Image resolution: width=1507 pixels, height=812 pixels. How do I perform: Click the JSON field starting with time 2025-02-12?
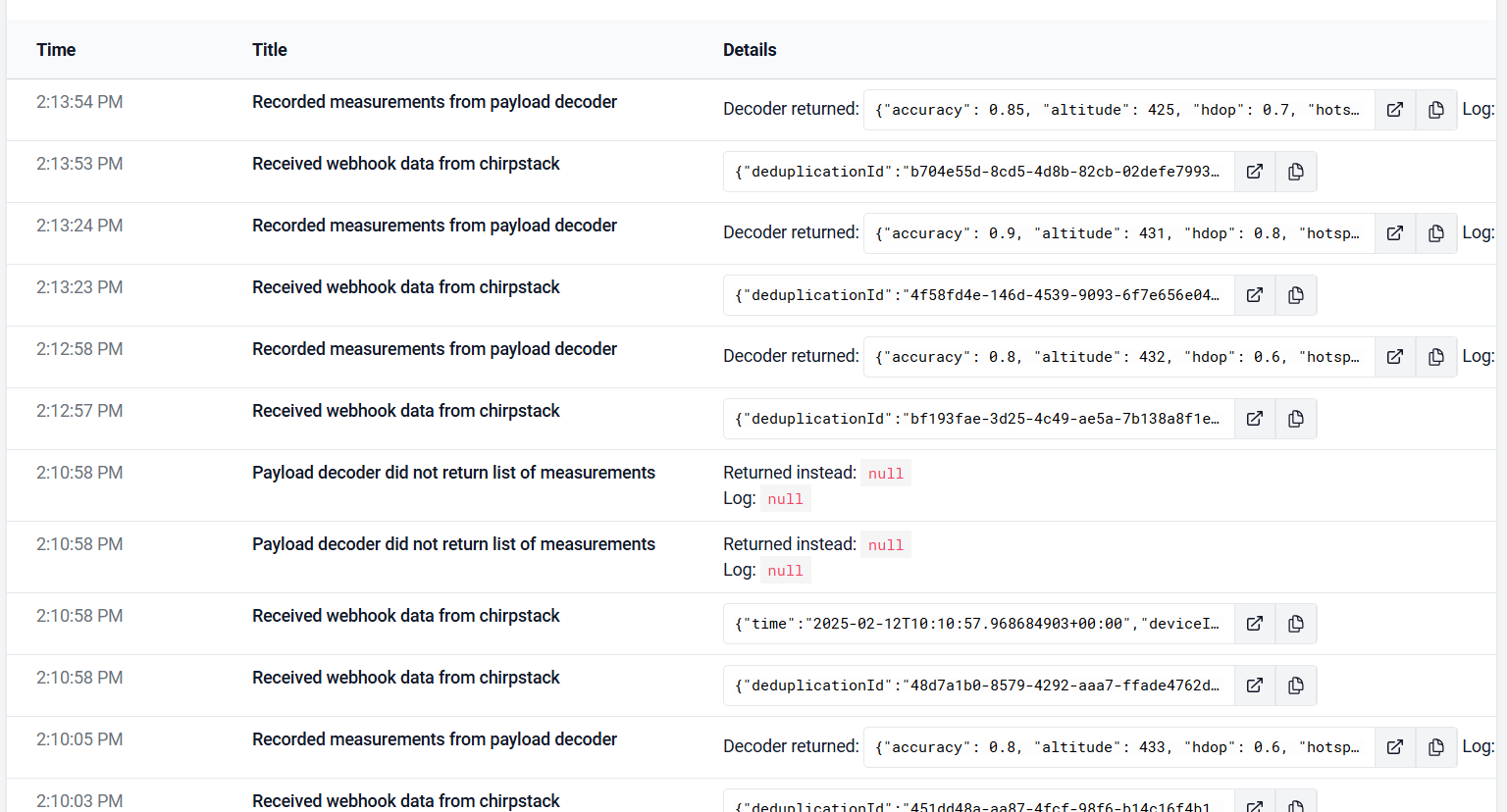(977, 624)
